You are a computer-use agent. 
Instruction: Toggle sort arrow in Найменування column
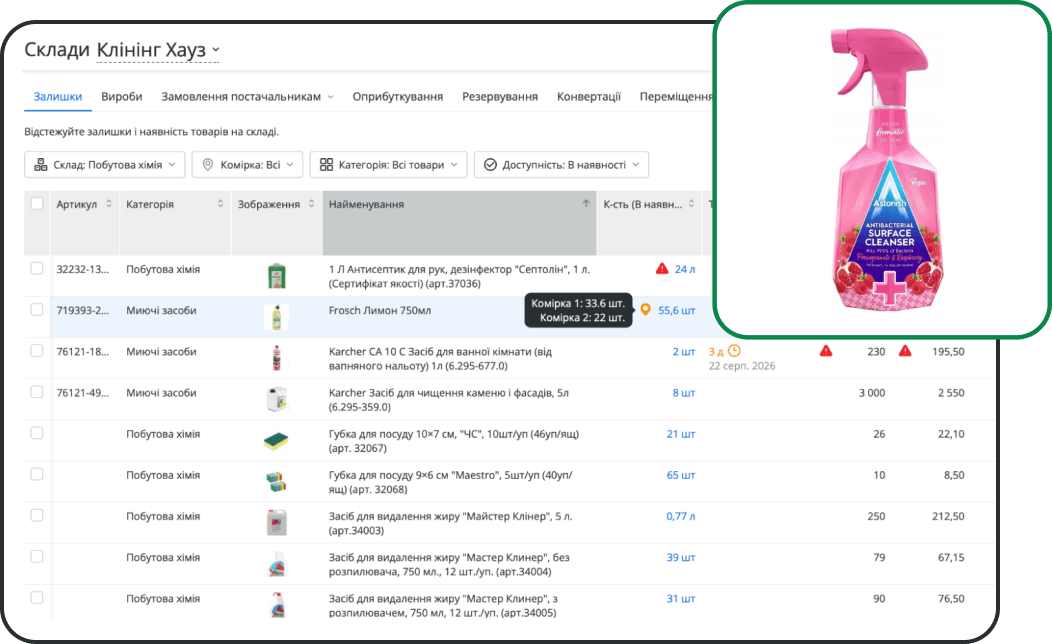[586, 203]
